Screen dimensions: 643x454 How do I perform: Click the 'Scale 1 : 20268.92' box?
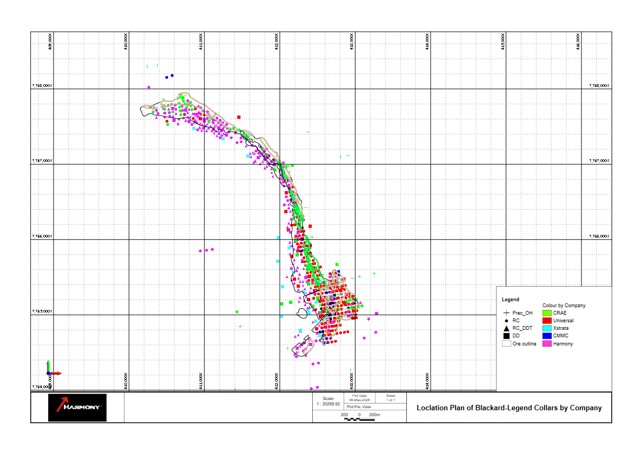(328, 401)
